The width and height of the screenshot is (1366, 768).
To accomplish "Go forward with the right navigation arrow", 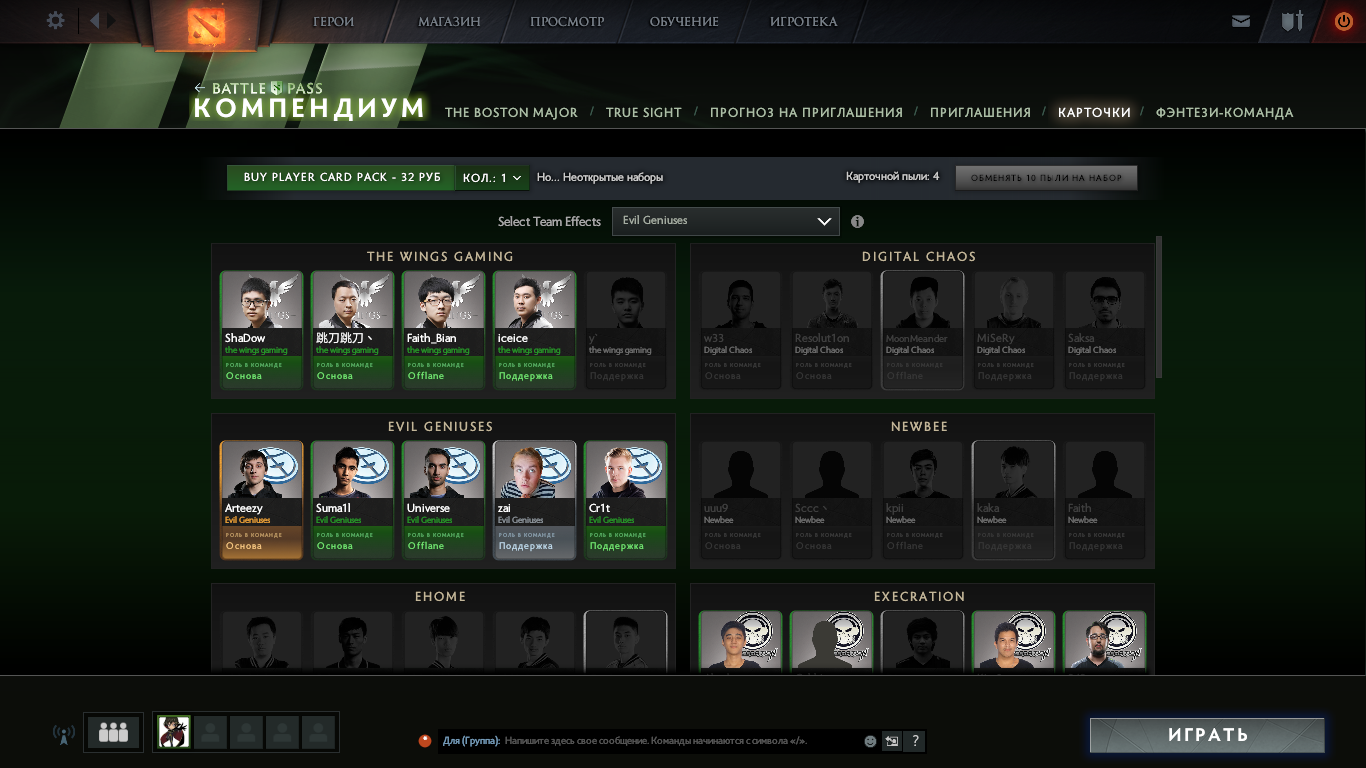I will (x=112, y=20).
